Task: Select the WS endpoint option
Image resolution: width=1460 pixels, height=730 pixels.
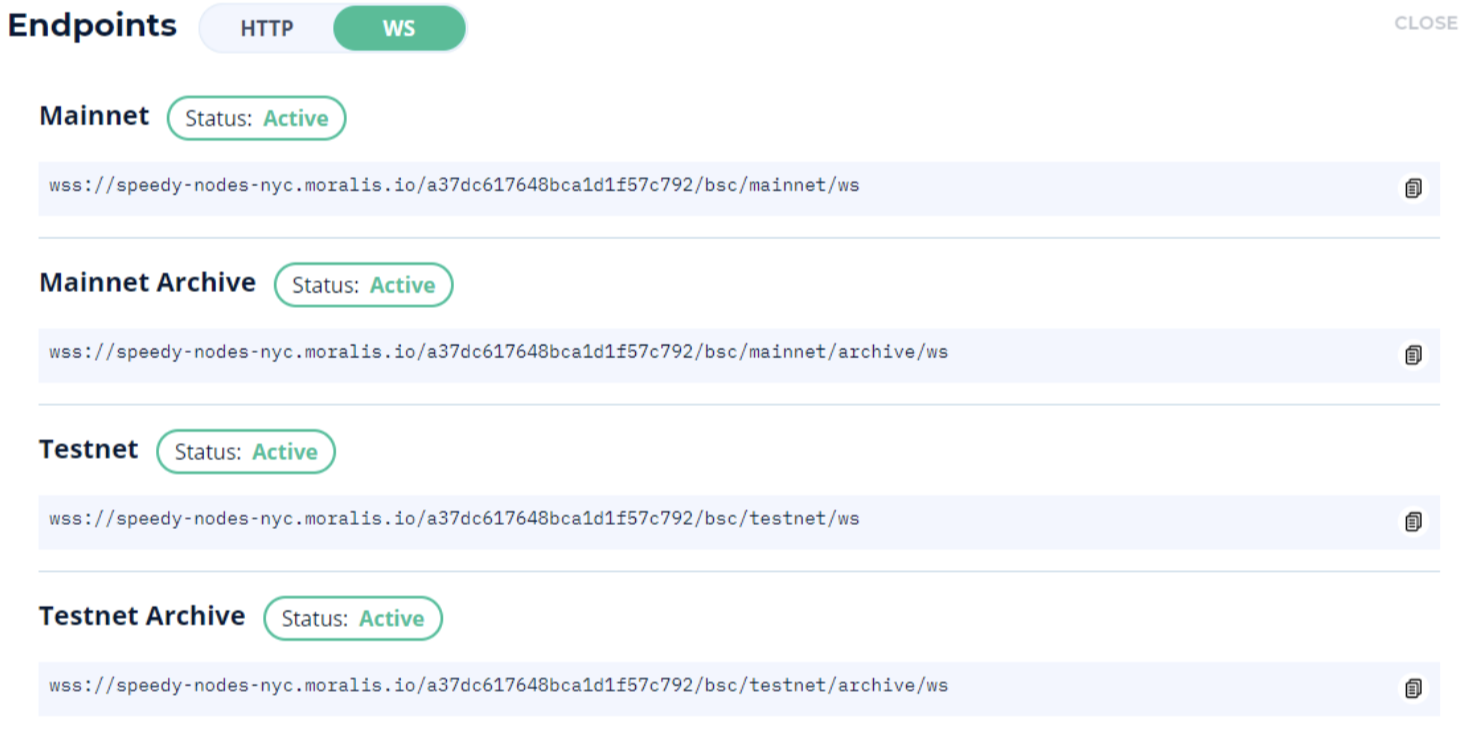Action: (x=399, y=28)
